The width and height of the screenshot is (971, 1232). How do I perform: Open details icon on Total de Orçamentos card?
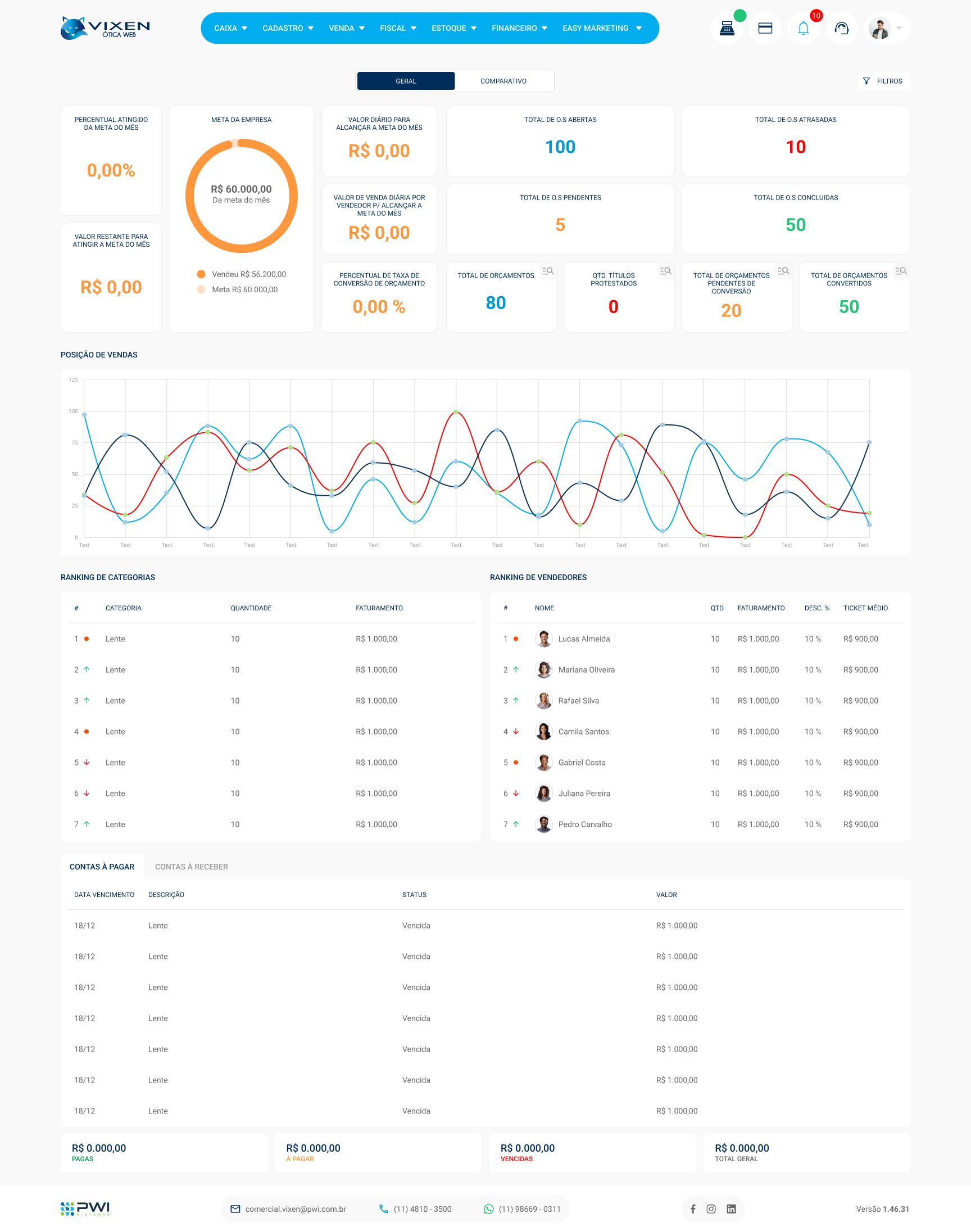(x=547, y=271)
